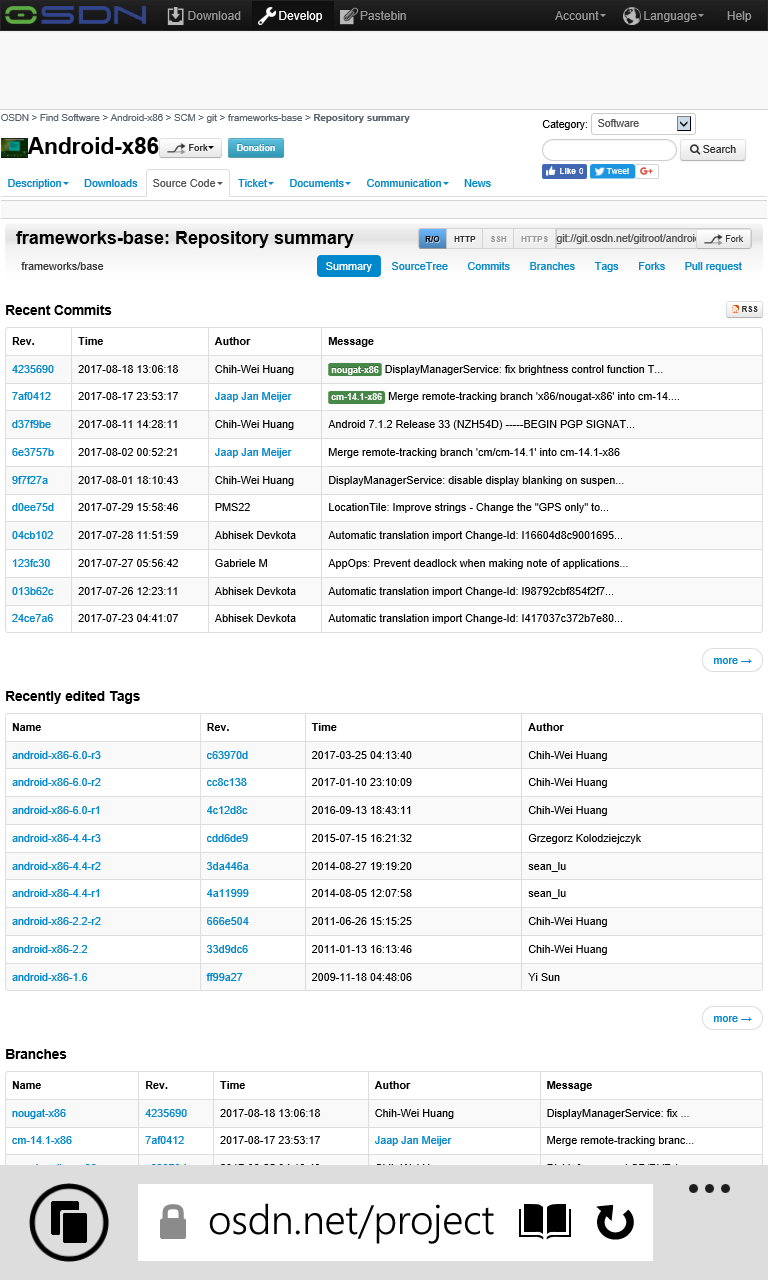Image resolution: width=768 pixels, height=1280 pixels.
Task: Switch to the Forks tab
Action: (x=652, y=266)
